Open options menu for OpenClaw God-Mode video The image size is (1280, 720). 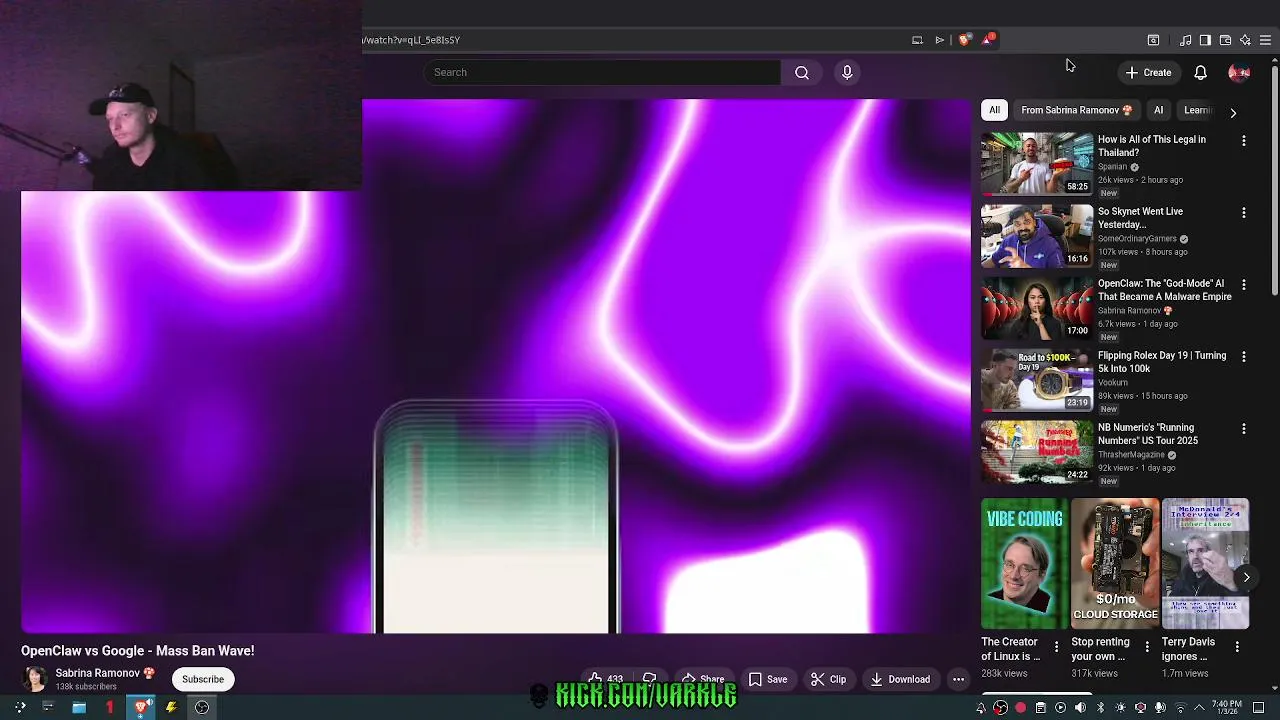pyautogui.click(x=1244, y=285)
